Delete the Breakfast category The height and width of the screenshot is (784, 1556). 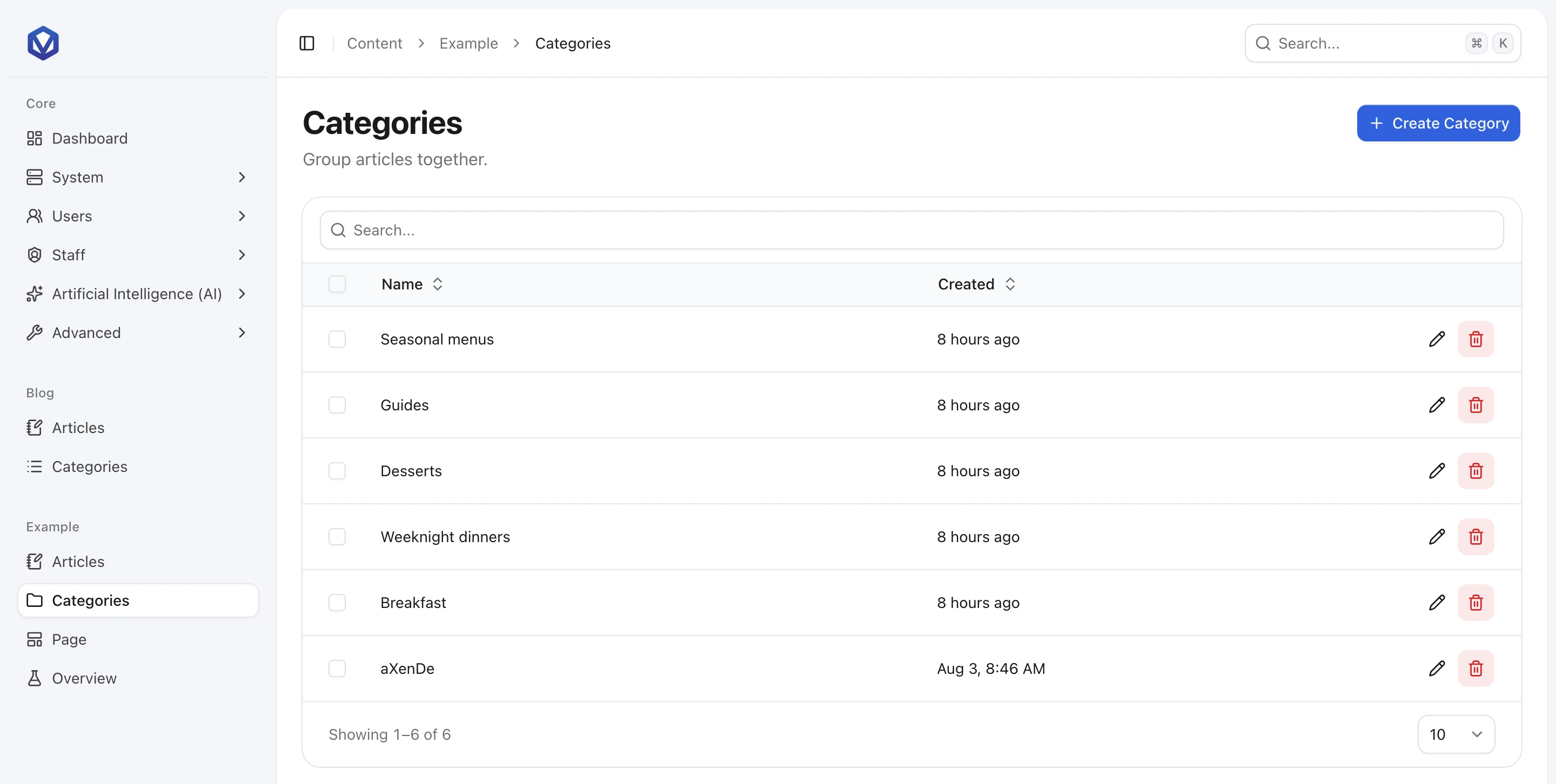tap(1475, 603)
